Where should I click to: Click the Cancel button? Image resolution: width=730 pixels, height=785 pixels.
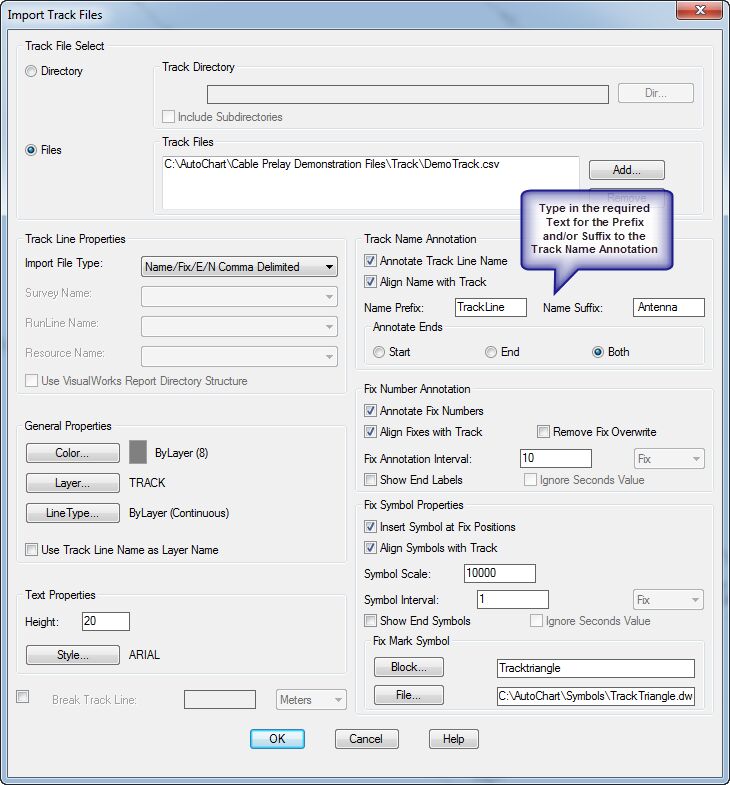pyautogui.click(x=367, y=739)
